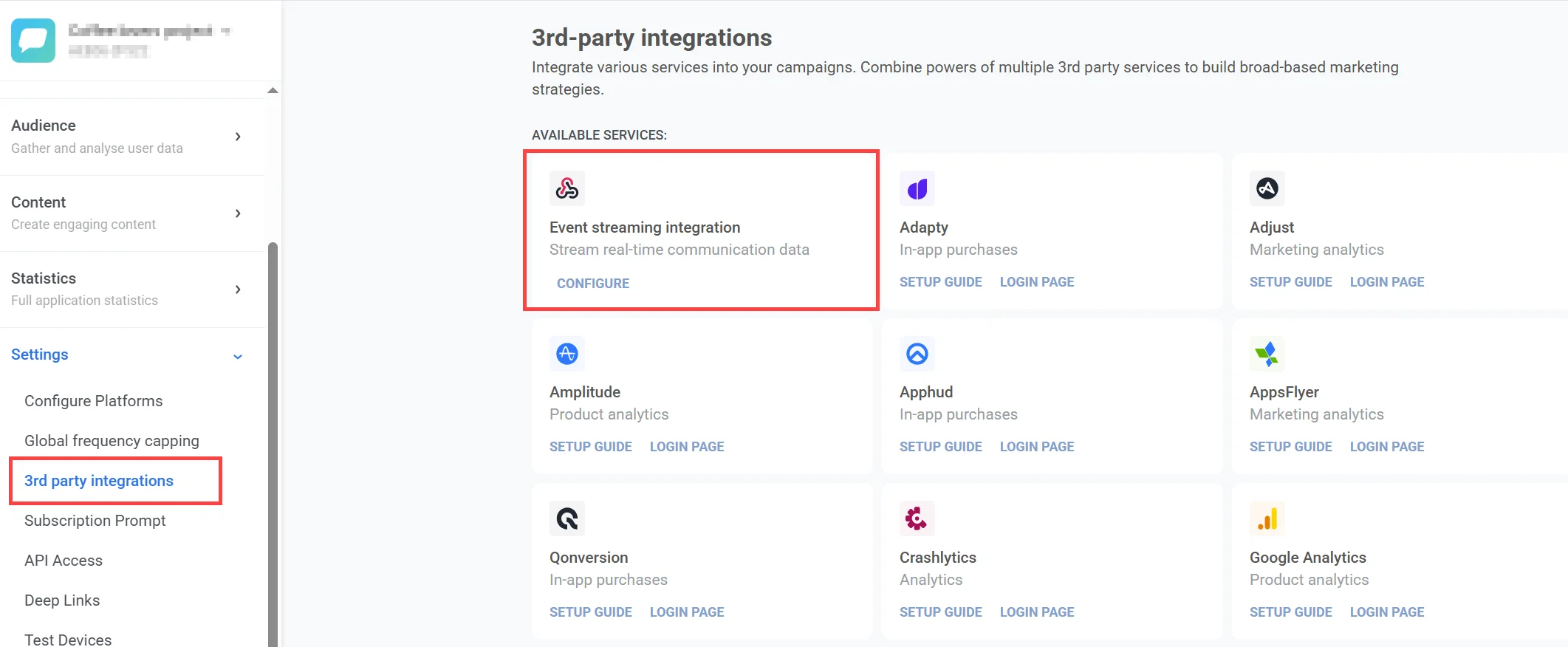Open Statistics menu section

tap(133, 290)
